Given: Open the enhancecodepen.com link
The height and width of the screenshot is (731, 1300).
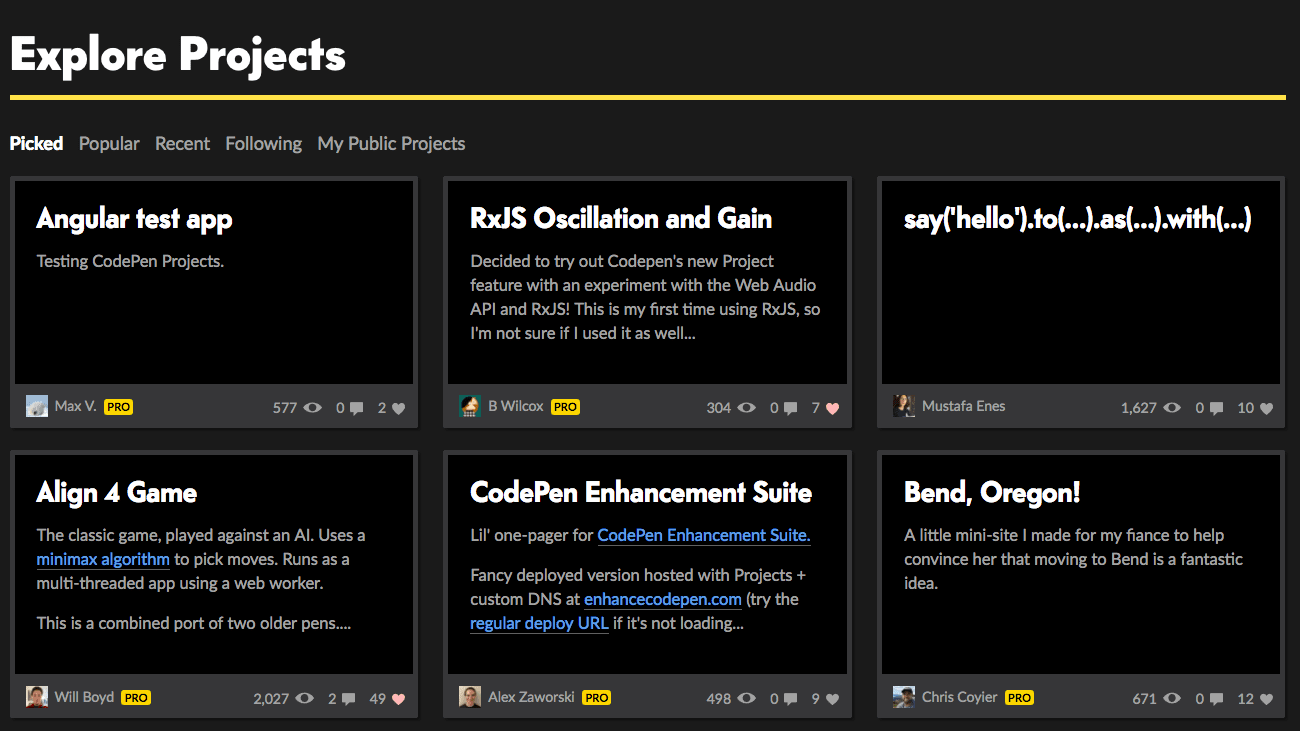Looking at the screenshot, I should pos(662,599).
